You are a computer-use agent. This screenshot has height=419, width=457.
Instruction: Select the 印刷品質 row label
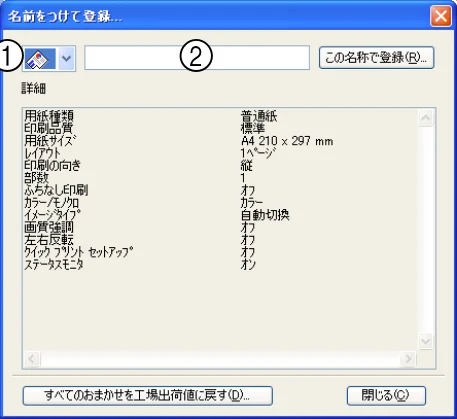pos(48,128)
